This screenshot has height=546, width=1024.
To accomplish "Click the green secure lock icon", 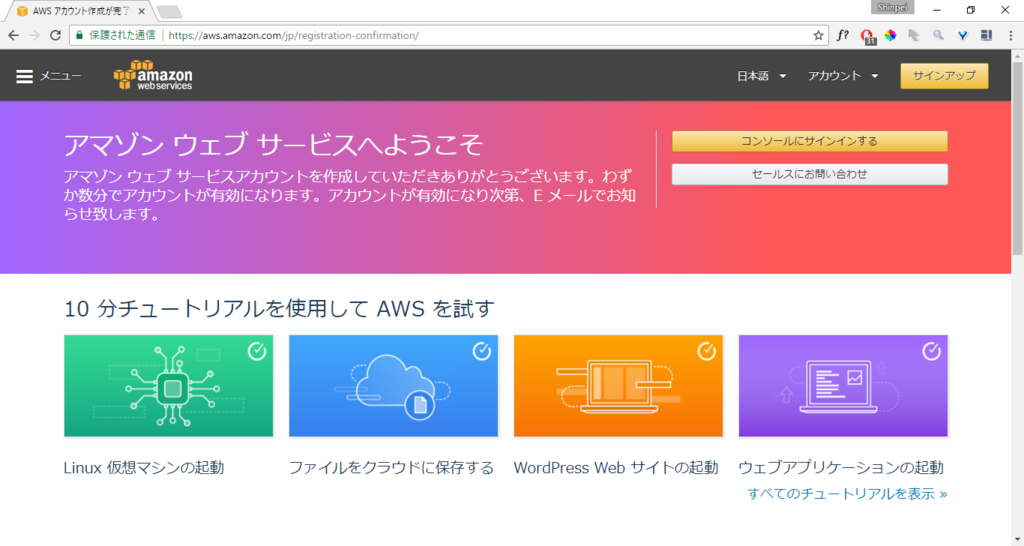I will (80, 35).
